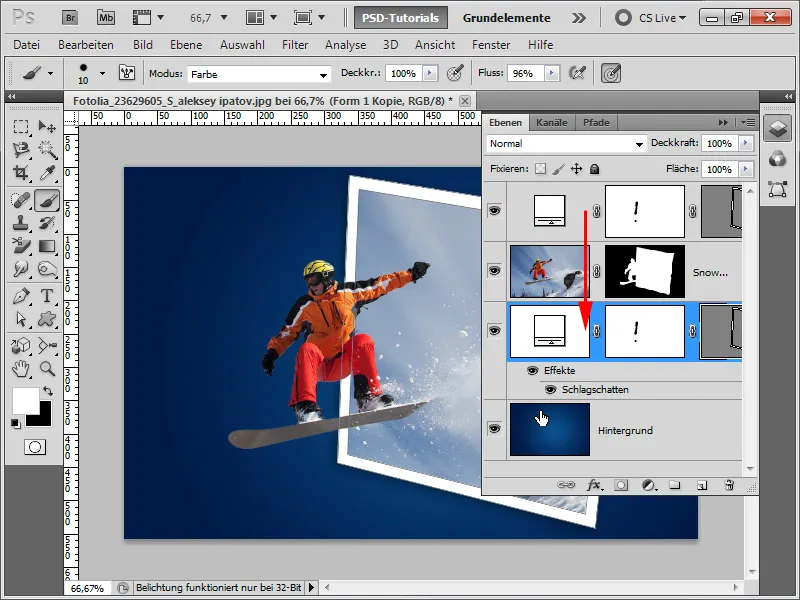800x600 pixels.
Task: Toggle airbrush mode
Action: [577, 73]
